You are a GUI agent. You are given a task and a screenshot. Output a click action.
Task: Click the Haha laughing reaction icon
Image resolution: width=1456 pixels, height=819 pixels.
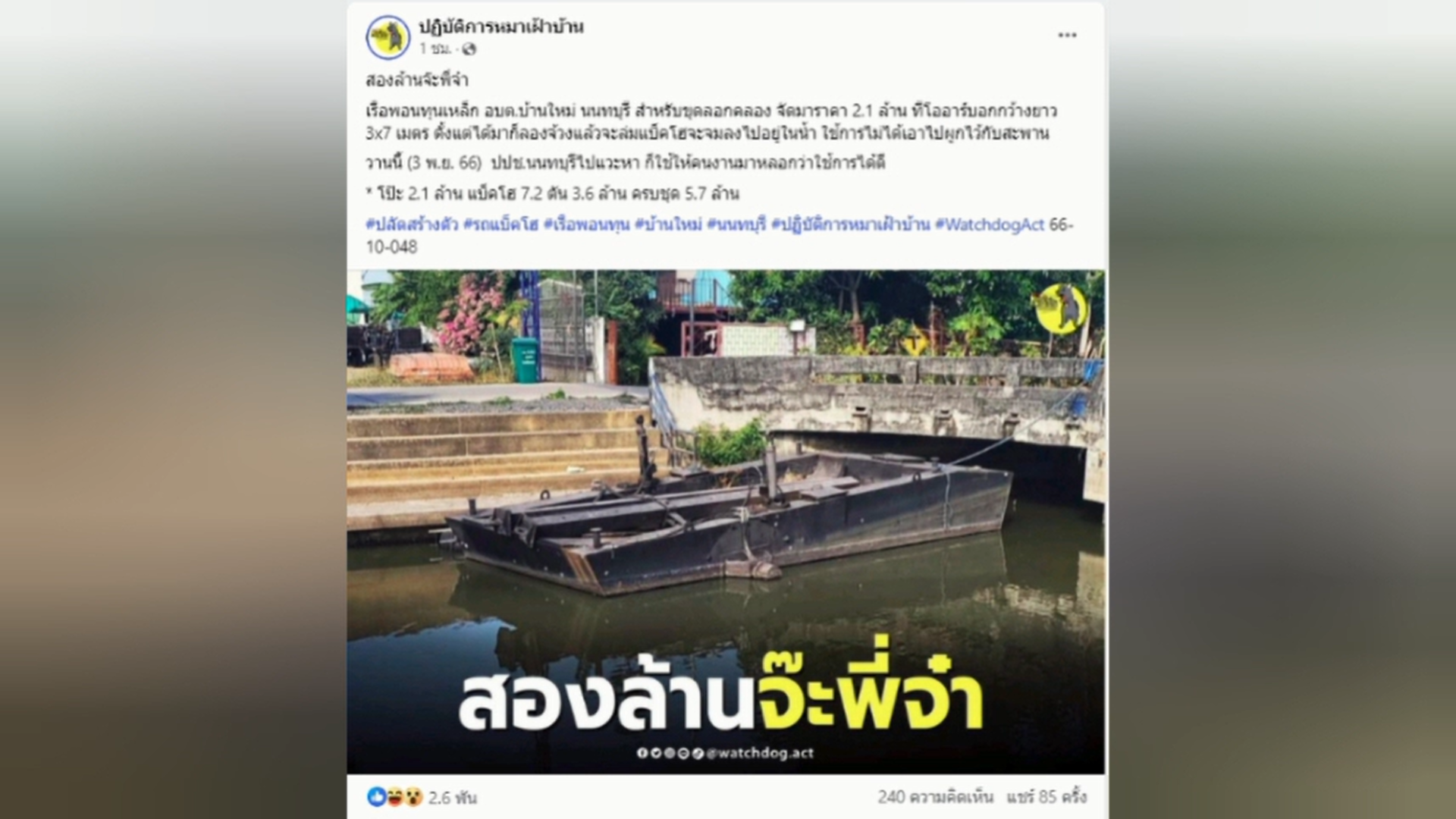click(395, 796)
